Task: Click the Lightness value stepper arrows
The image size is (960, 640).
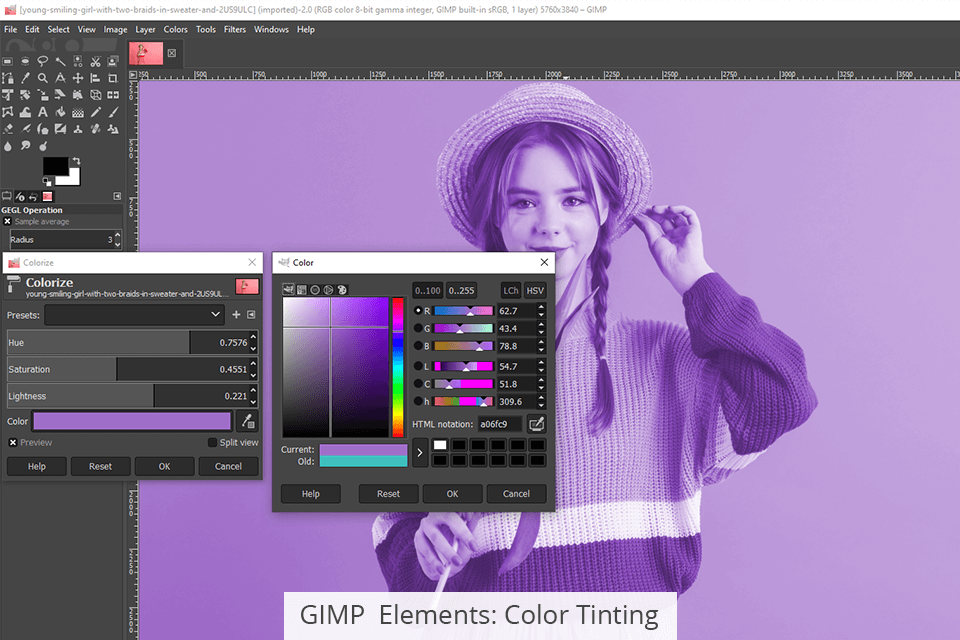Action: point(253,396)
